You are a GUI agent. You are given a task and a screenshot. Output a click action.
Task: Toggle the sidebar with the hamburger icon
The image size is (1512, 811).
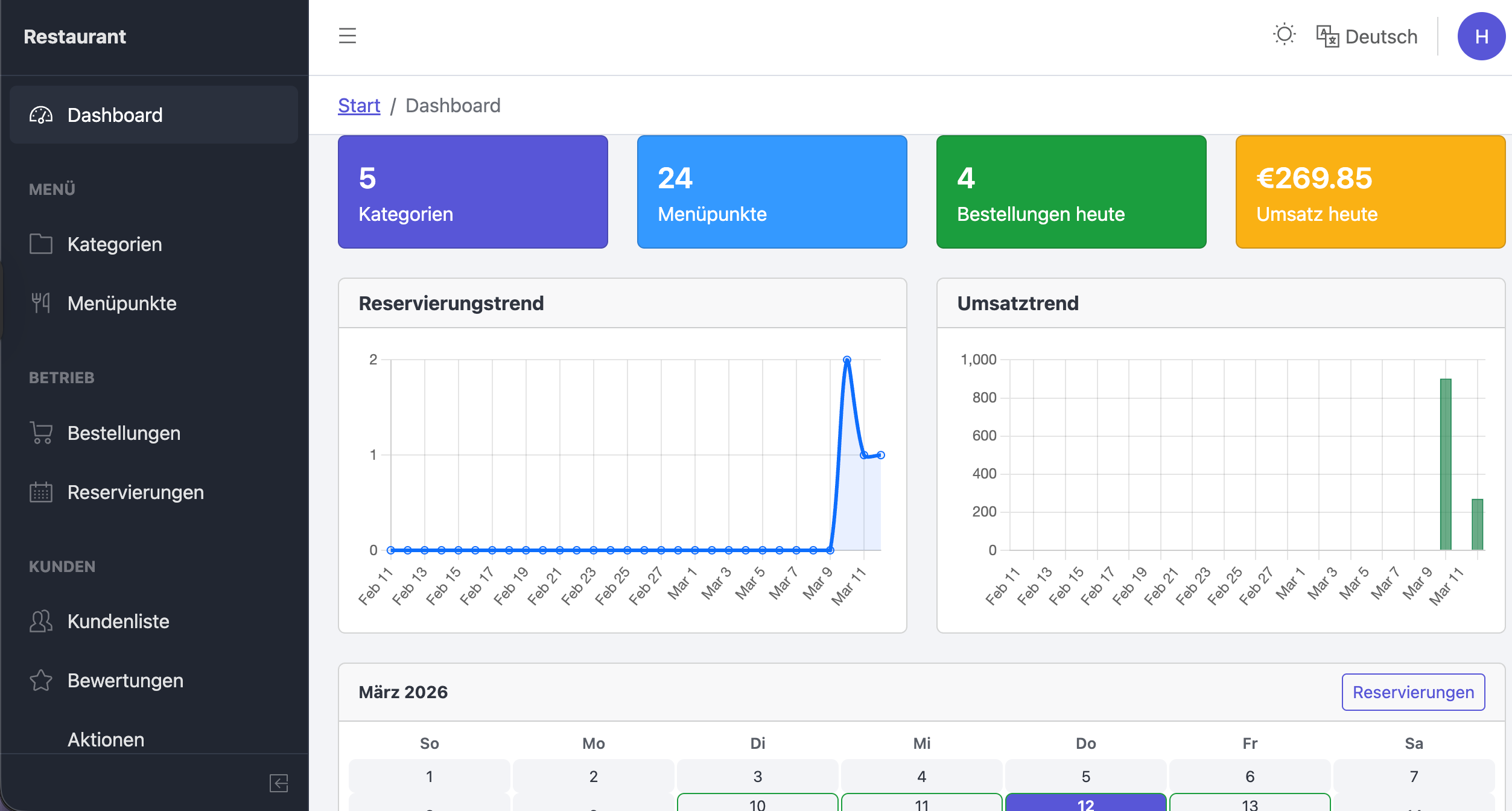pyautogui.click(x=348, y=36)
